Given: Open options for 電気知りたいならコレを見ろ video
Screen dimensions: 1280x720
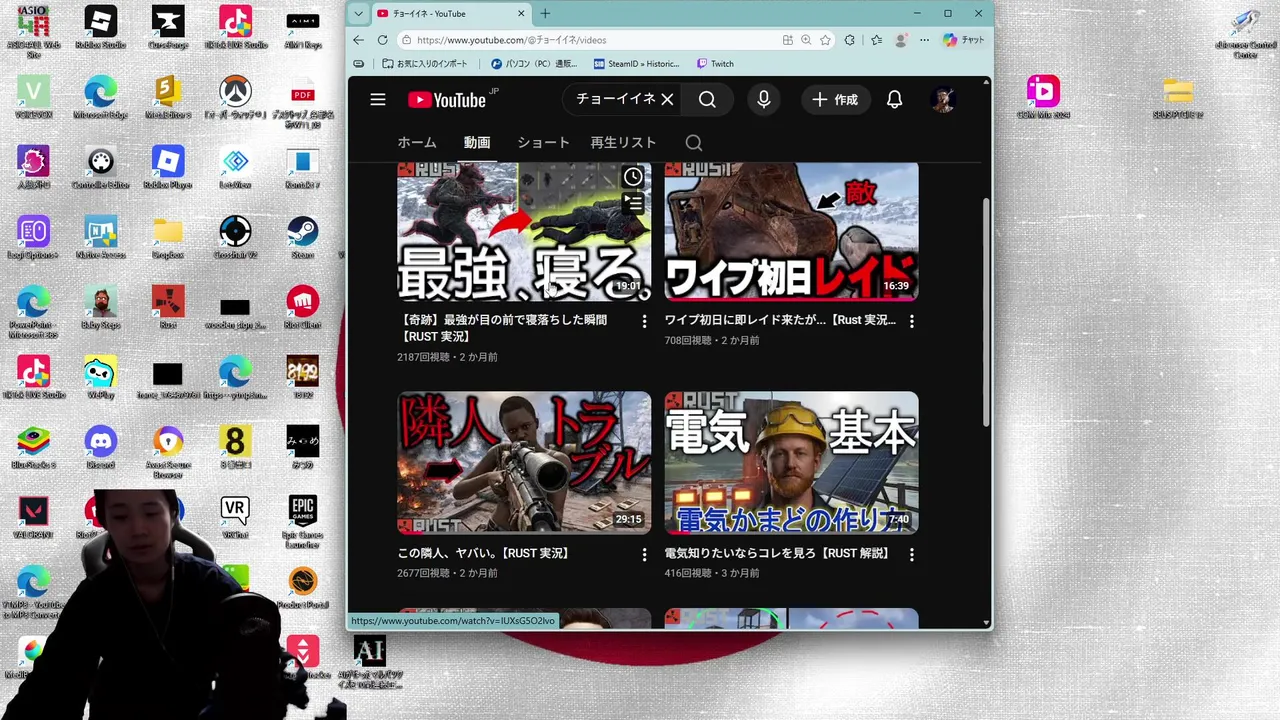Looking at the screenshot, I should (911, 554).
